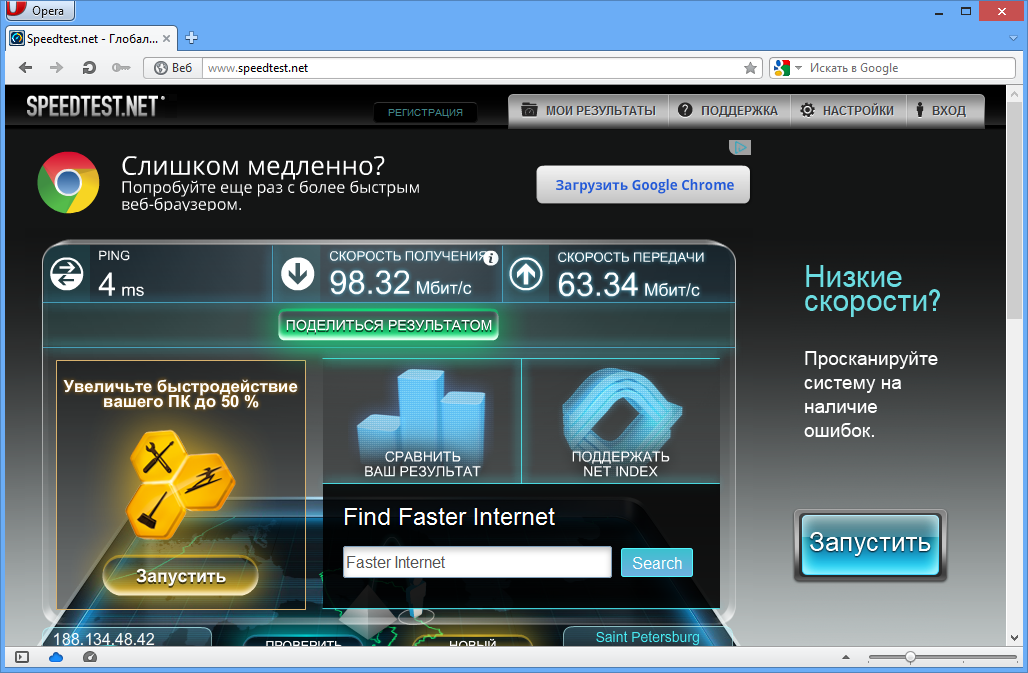1028x673 pixels.
Task: Go back with the back arrow
Action: coord(26,67)
